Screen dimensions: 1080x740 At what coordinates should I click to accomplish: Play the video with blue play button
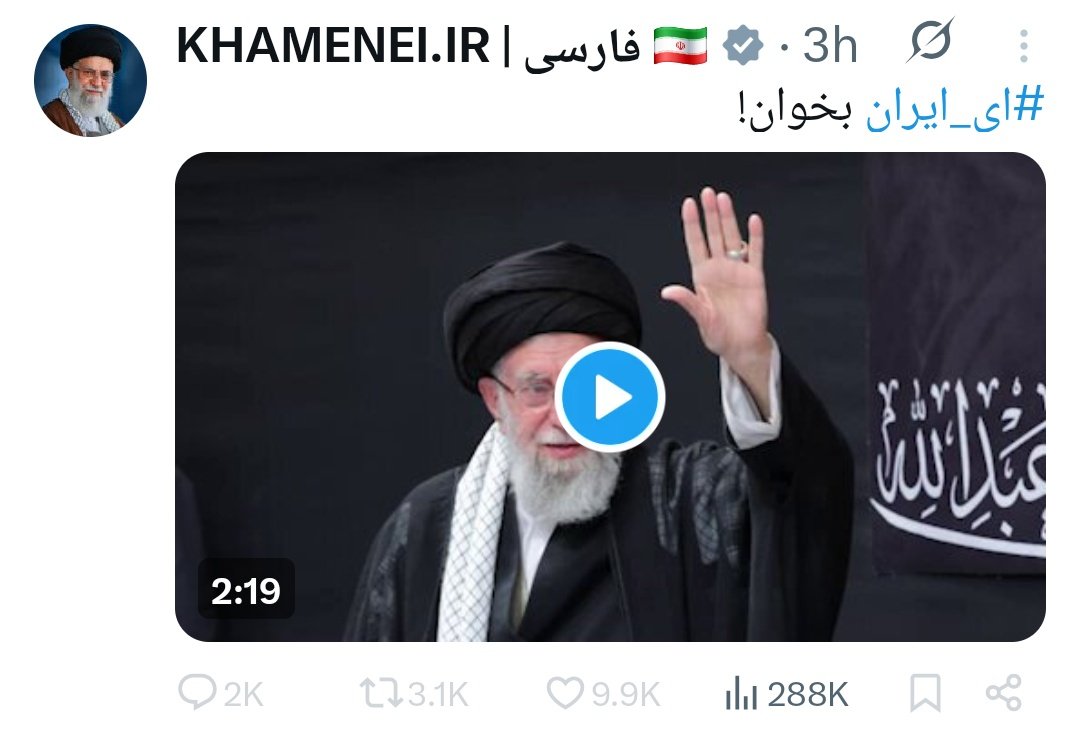[x=610, y=398]
